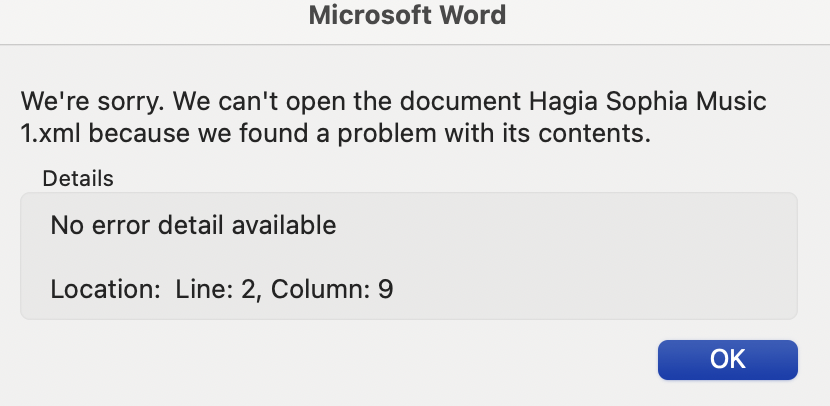The width and height of the screenshot is (830, 406).
Task: Click the "1.xml" text in message
Action: point(46,133)
